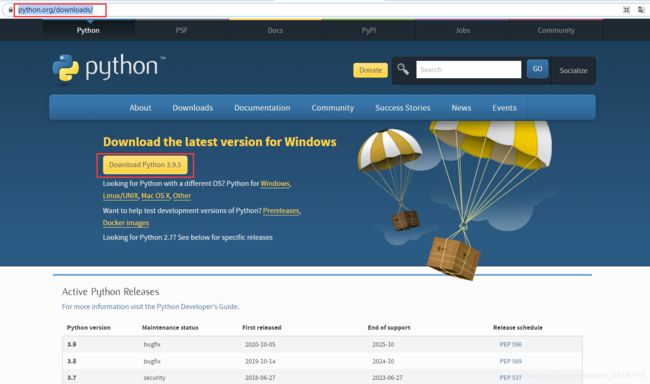This screenshot has width=650, height=384.
Task: Open the Python Developer's Guide link
Action: [x=197, y=307]
